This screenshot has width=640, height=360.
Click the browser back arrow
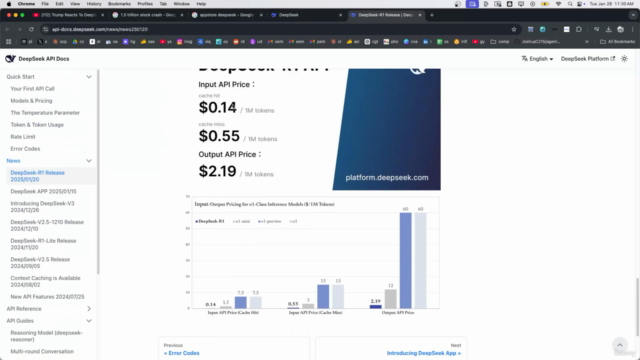coord(7,29)
